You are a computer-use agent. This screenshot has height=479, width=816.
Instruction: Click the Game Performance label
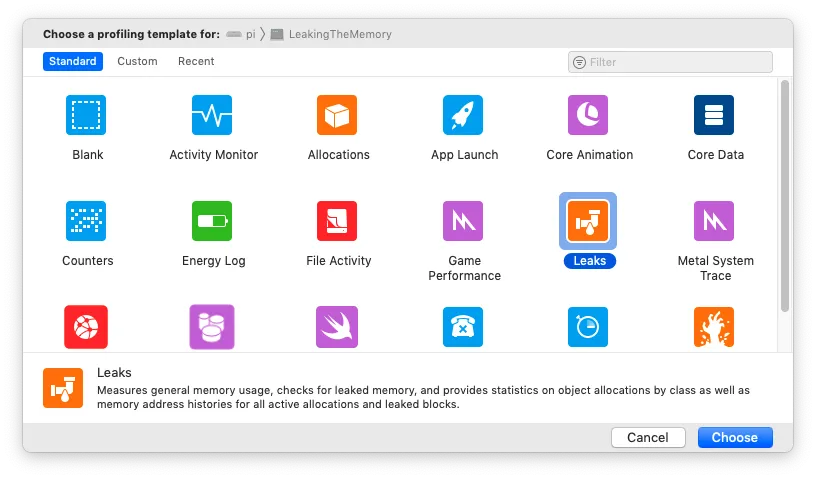click(465, 268)
